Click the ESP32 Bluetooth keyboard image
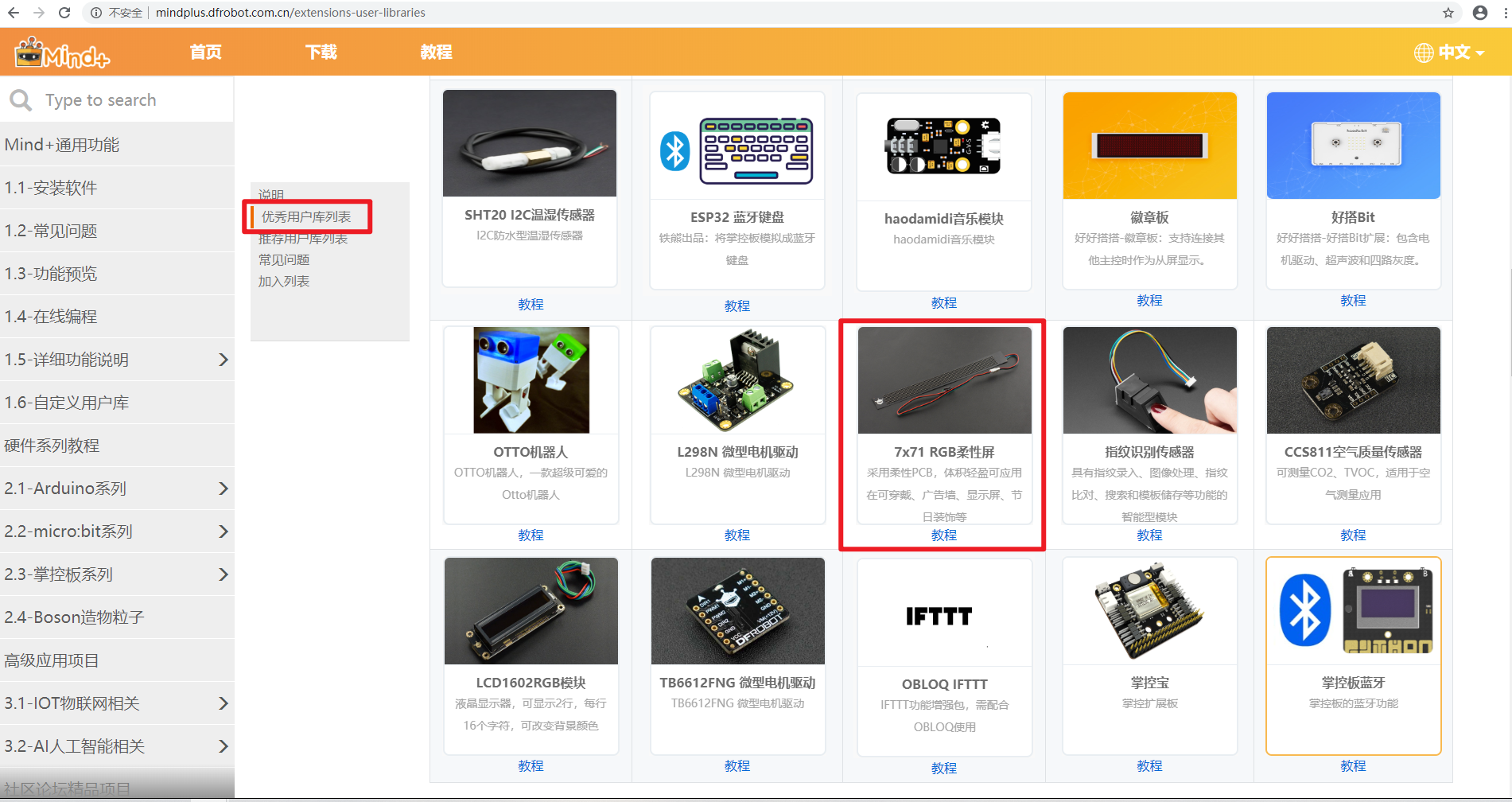 click(737, 146)
